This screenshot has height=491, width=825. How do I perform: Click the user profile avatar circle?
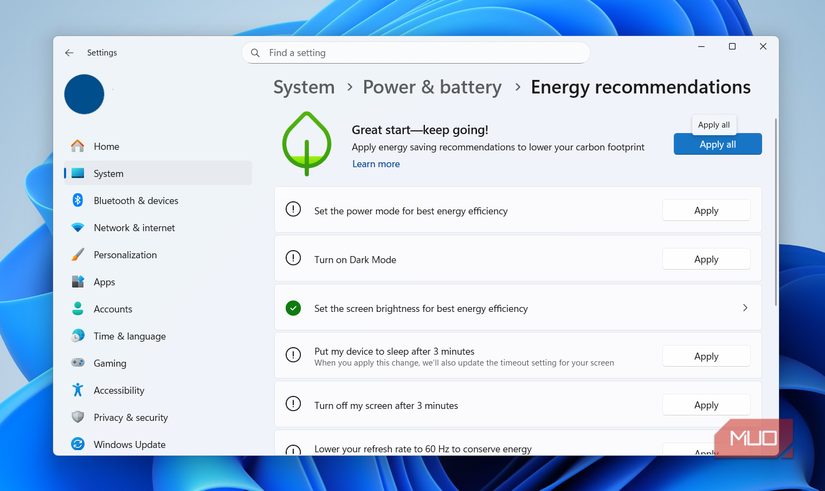pyautogui.click(x=84, y=94)
